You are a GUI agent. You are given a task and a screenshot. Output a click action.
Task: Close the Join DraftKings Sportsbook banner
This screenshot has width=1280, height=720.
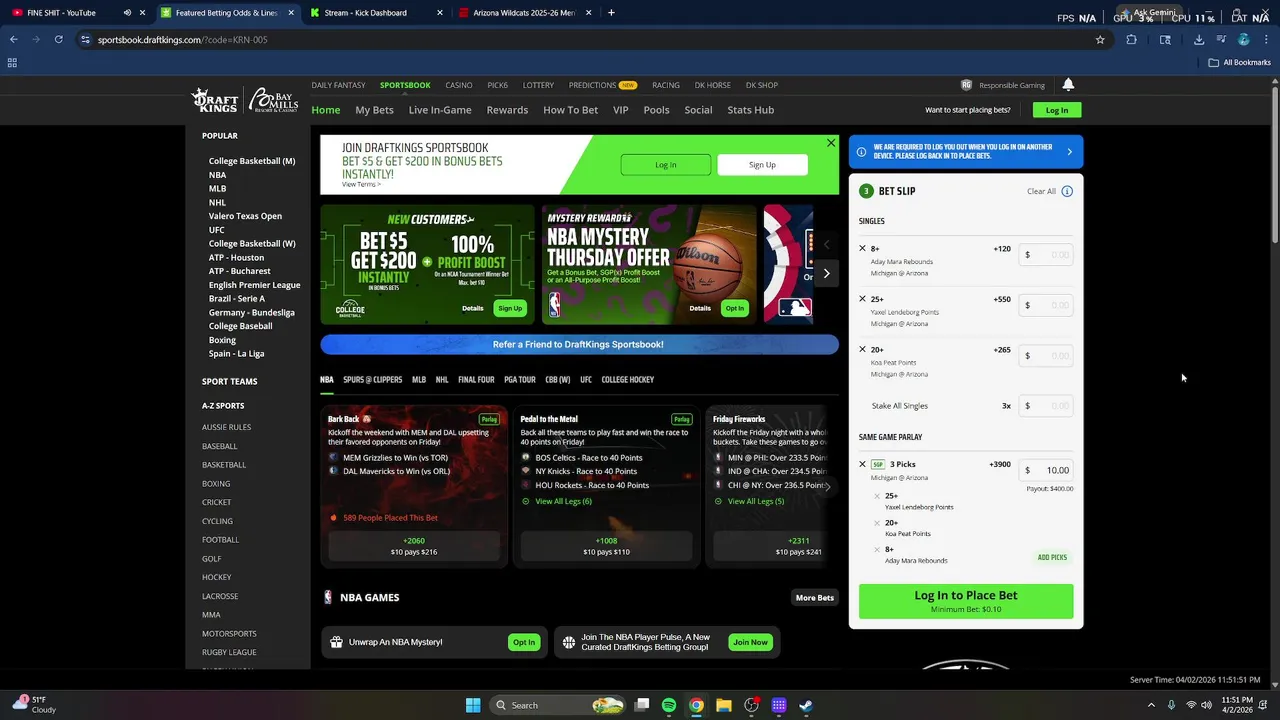click(831, 143)
